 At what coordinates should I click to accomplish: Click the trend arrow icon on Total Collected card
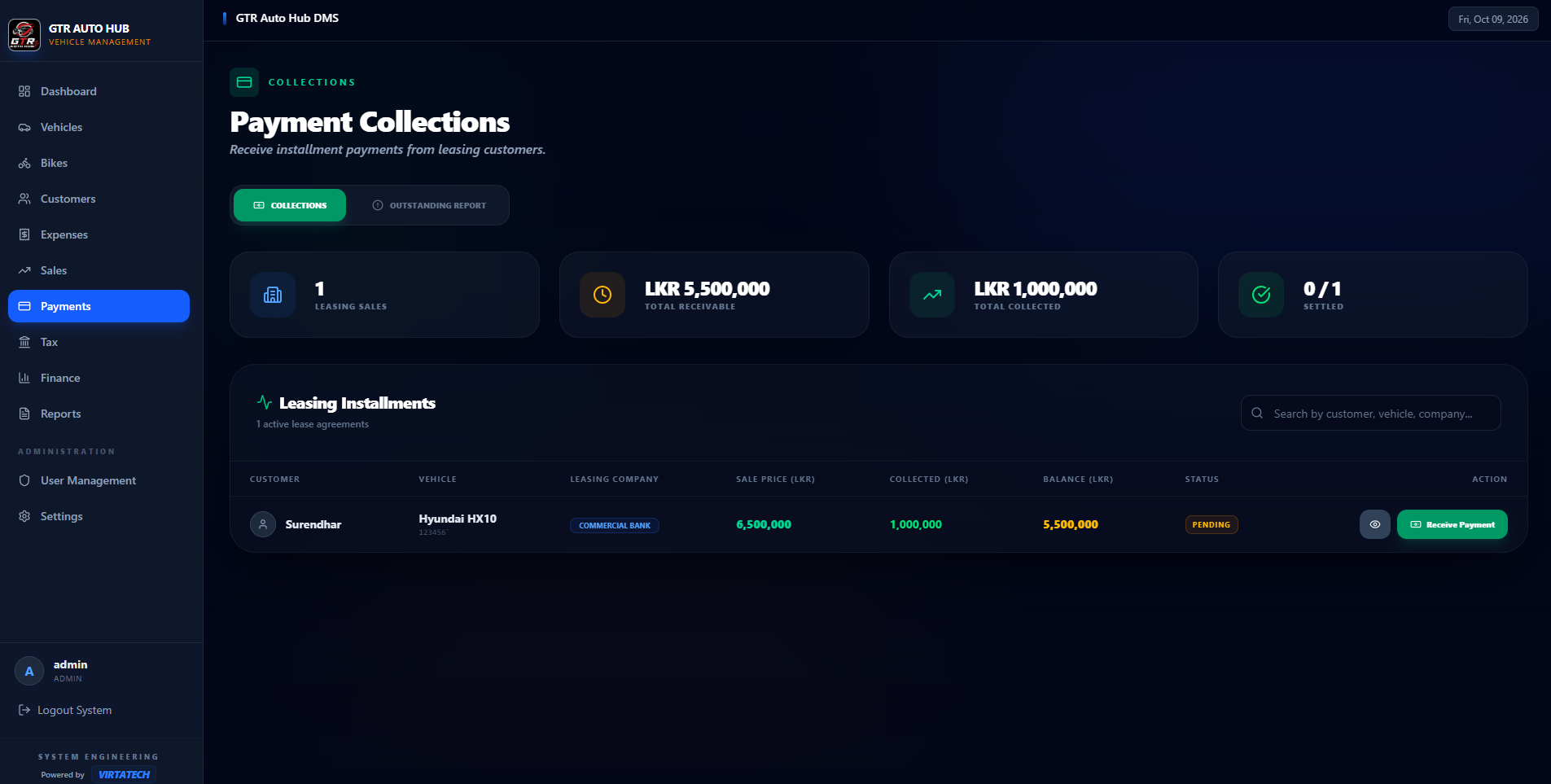click(x=932, y=295)
